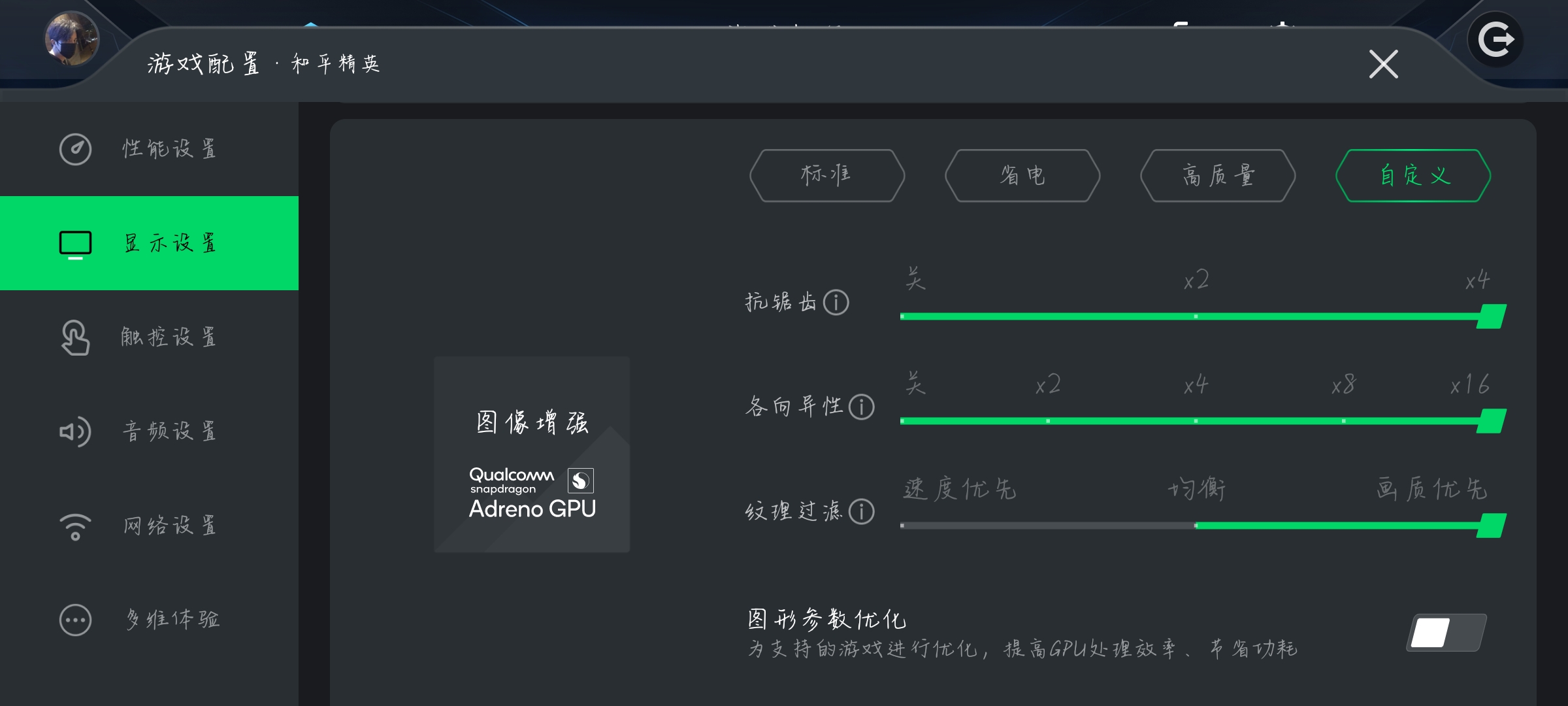
Task: Select the 省电 preset
Action: [x=1022, y=175]
